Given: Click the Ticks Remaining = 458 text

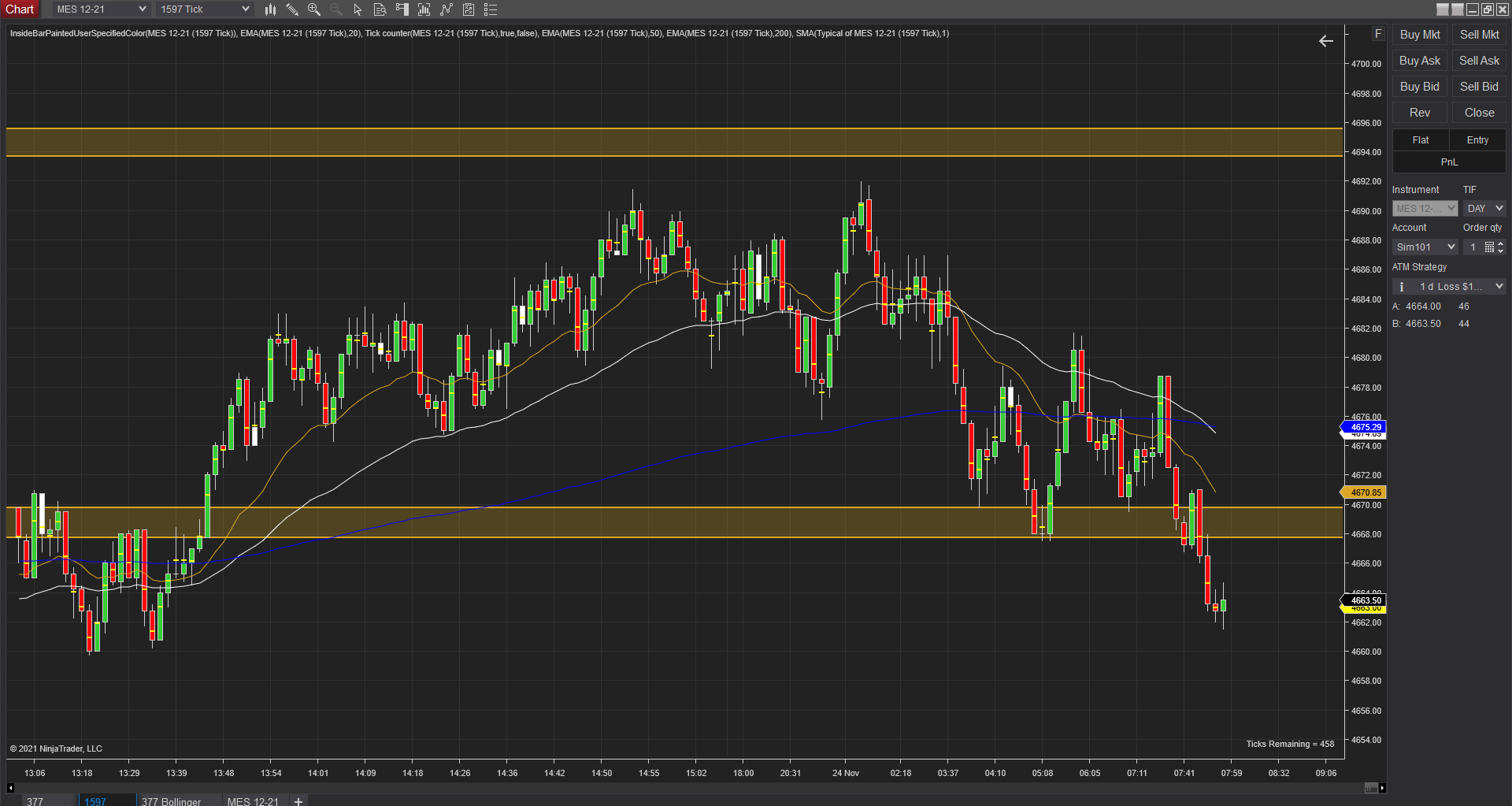Looking at the screenshot, I should (x=1290, y=744).
